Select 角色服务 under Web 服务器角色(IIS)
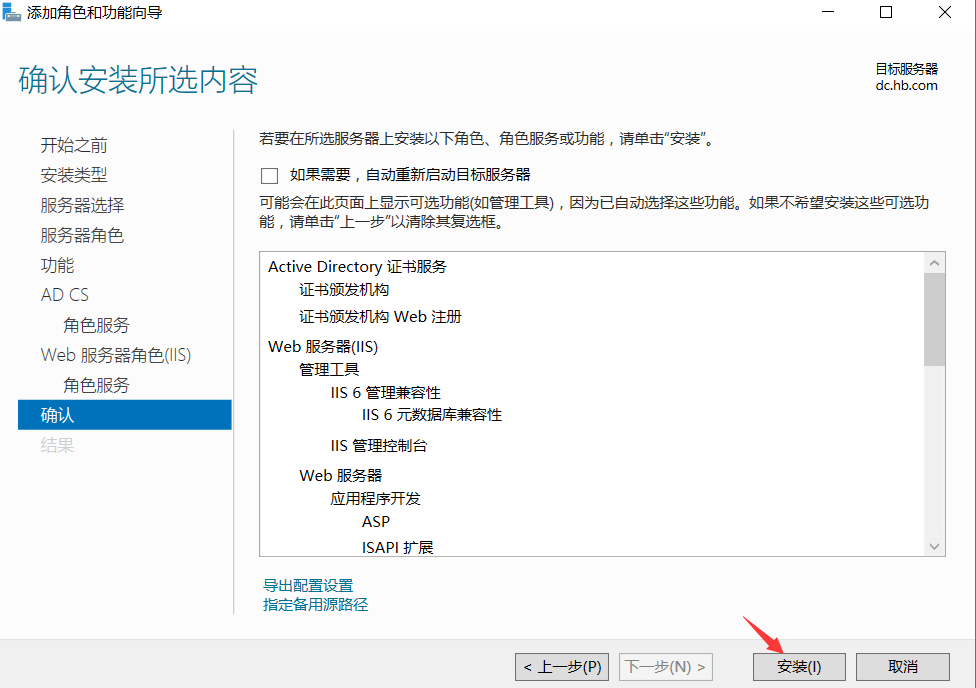Screen dimensions: 976x688 tap(96, 385)
